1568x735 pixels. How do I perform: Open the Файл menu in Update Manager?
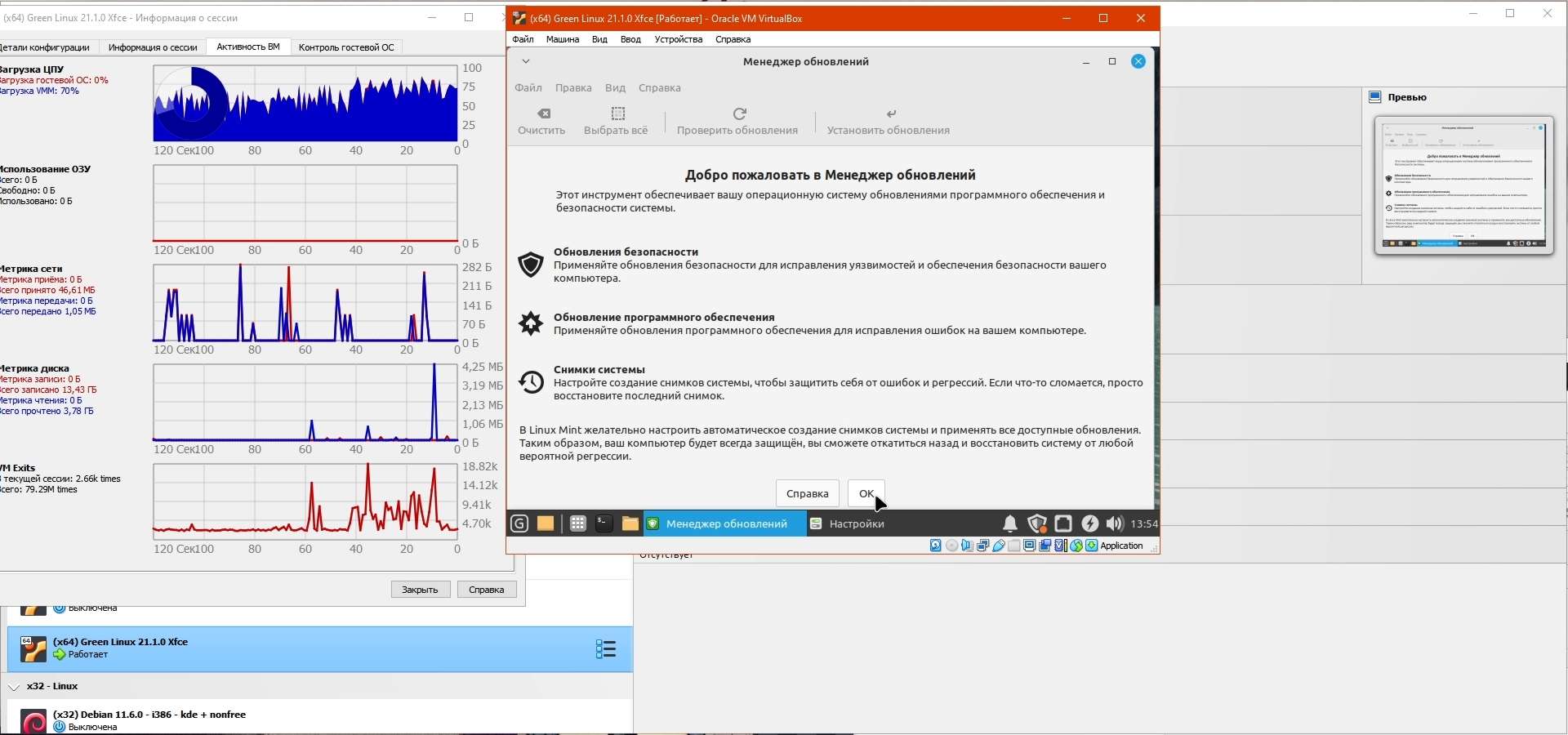528,88
